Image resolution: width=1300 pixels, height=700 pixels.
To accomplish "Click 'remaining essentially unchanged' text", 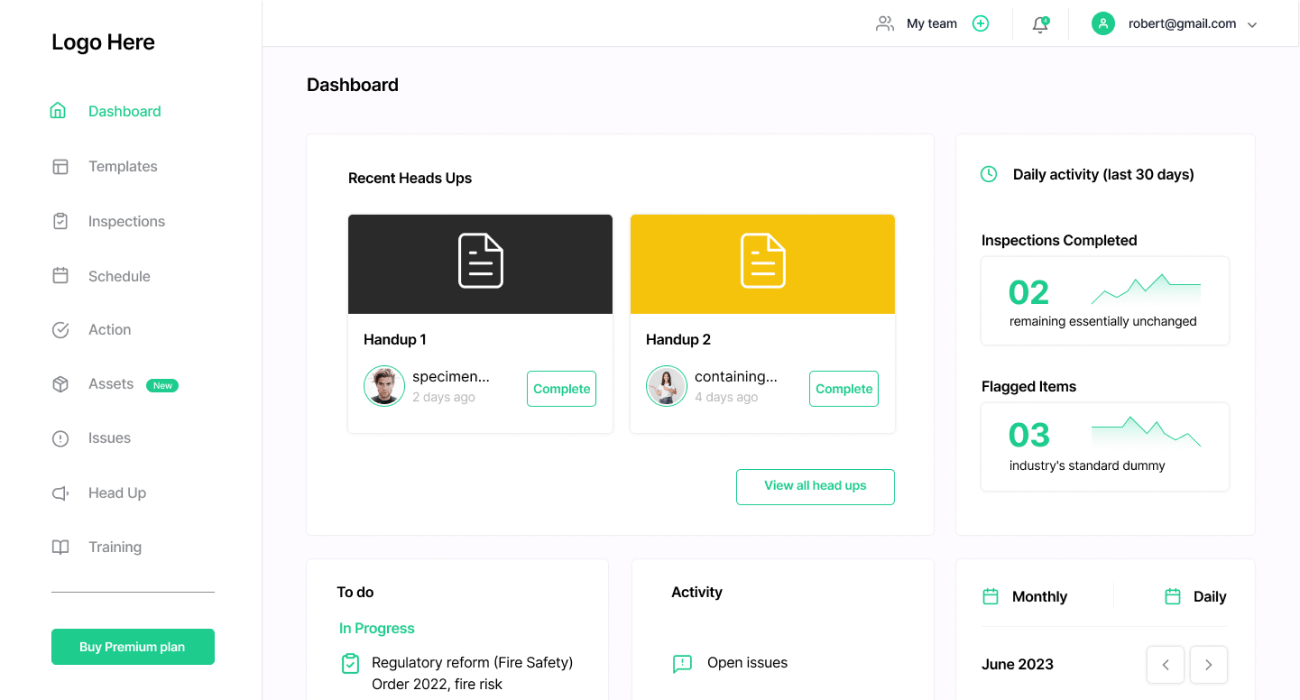I will pyautogui.click(x=1103, y=321).
